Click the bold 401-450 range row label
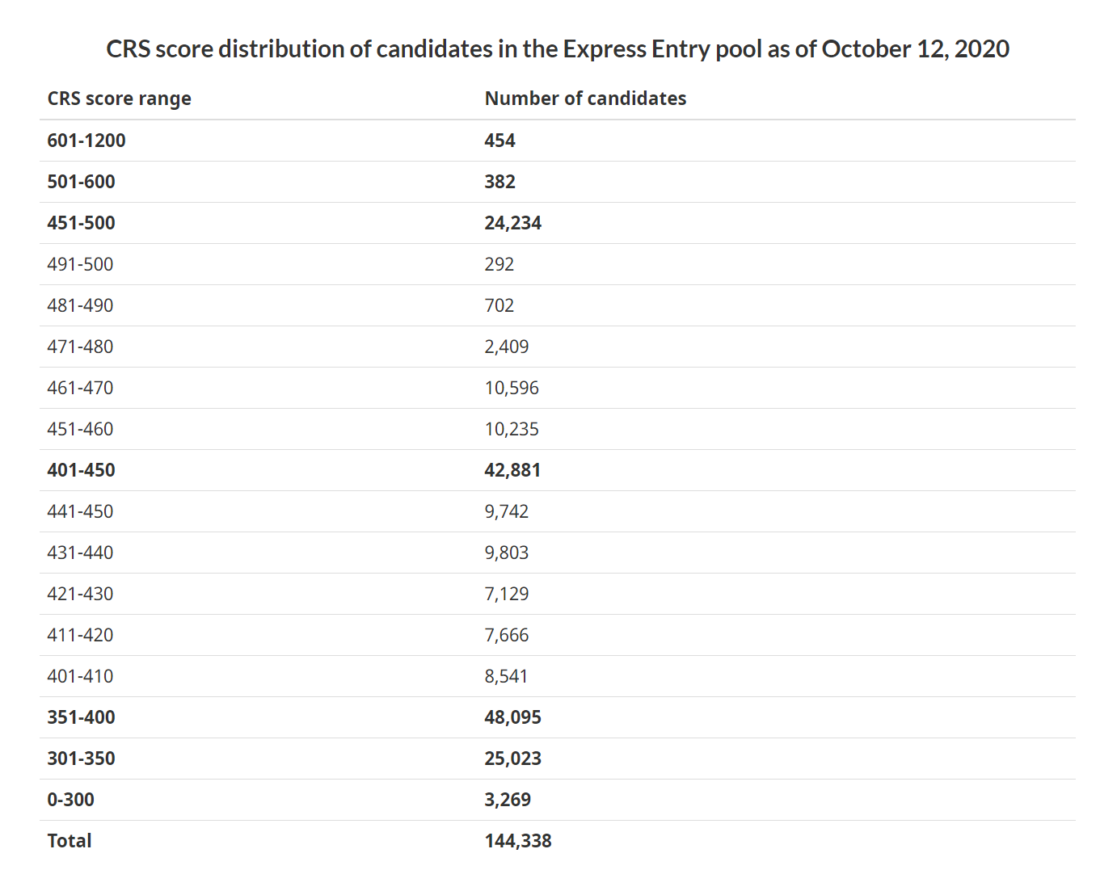This screenshot has height=870, width=1100. tap(81, 470)
